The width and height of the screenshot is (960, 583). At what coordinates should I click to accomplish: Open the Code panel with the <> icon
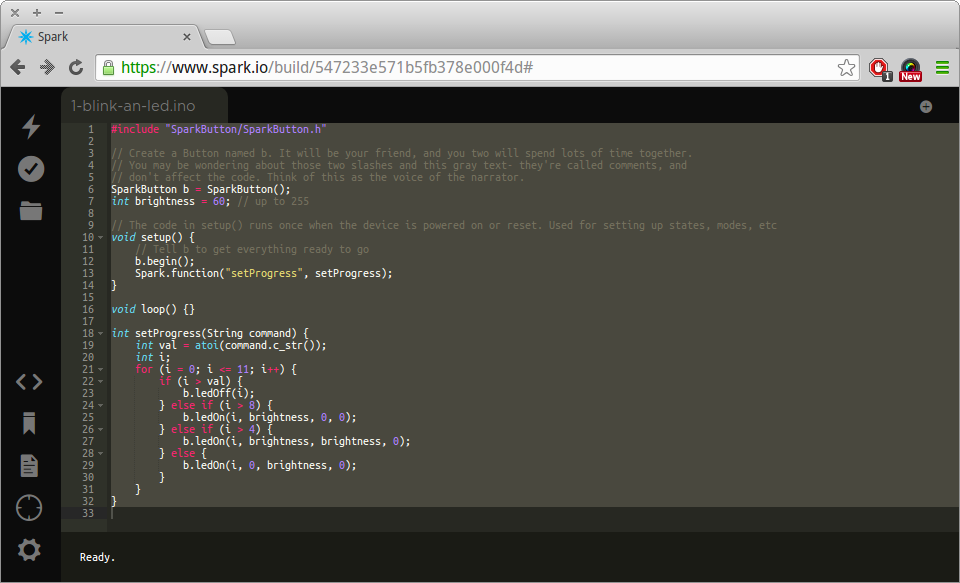29,381
